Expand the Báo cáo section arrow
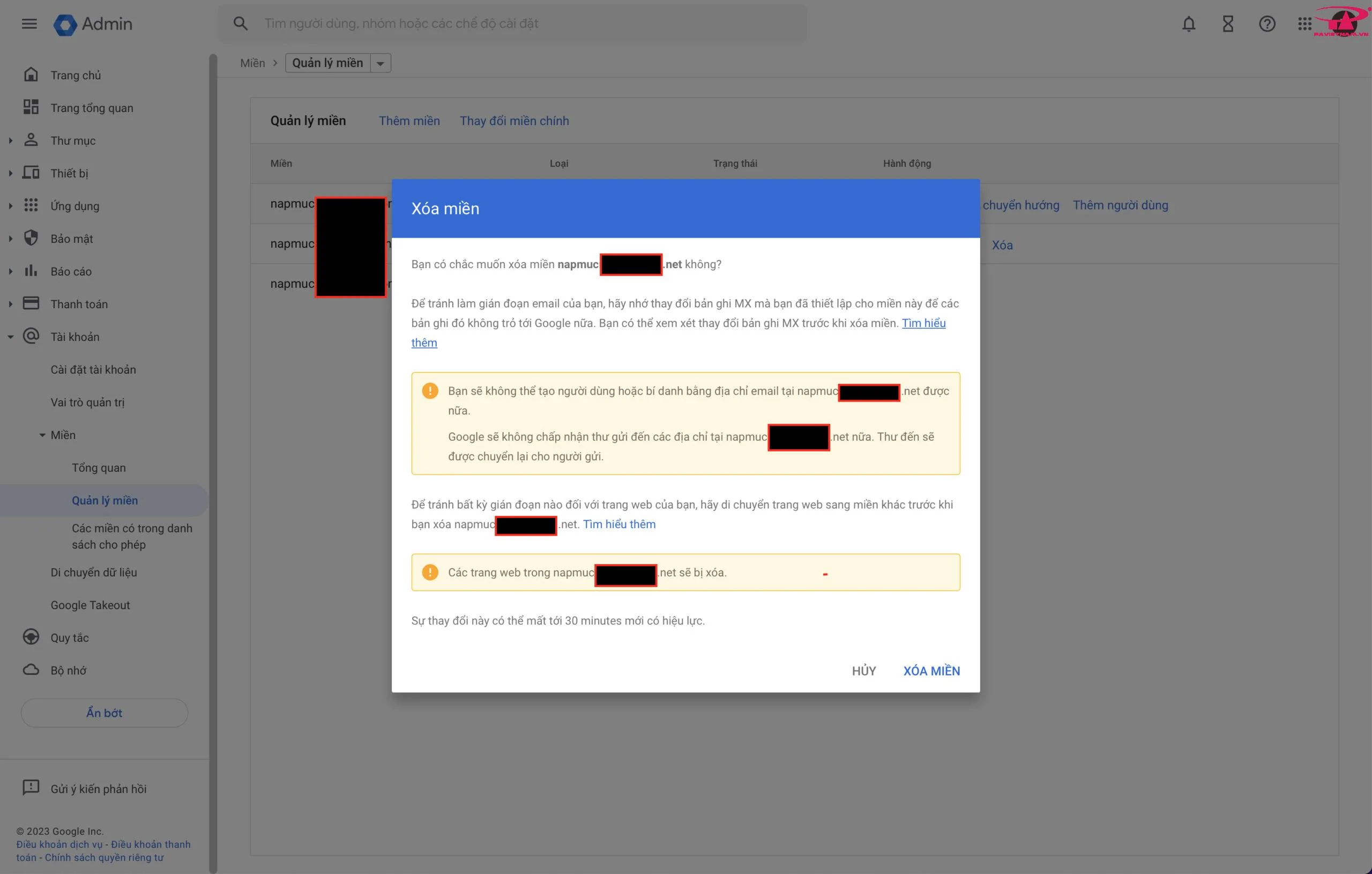 click(10, 271)
